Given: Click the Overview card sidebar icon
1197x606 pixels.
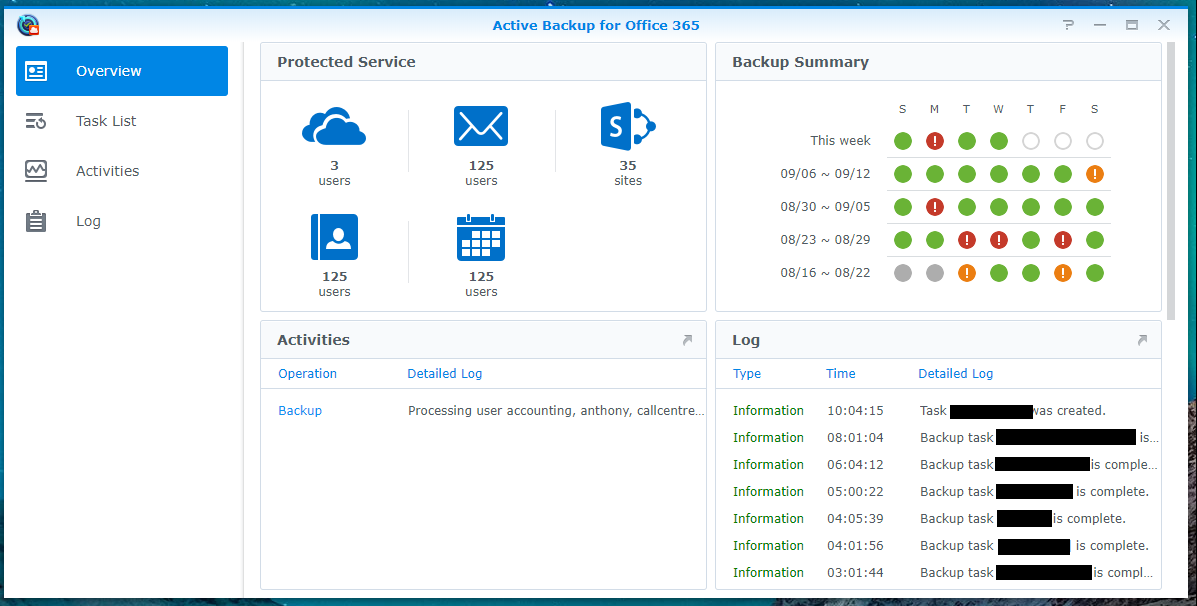Looking at the screenshot, I should coord(36,71).
